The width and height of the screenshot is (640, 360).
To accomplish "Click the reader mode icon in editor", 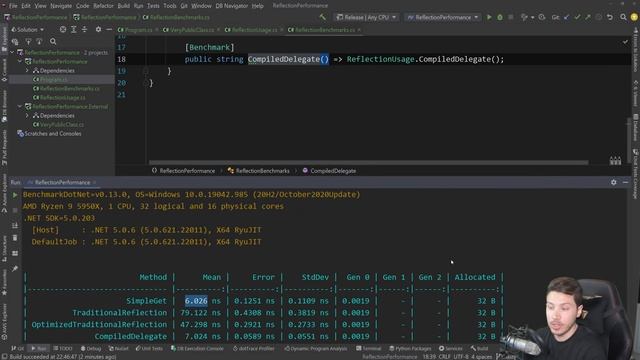I will point(615,160).
